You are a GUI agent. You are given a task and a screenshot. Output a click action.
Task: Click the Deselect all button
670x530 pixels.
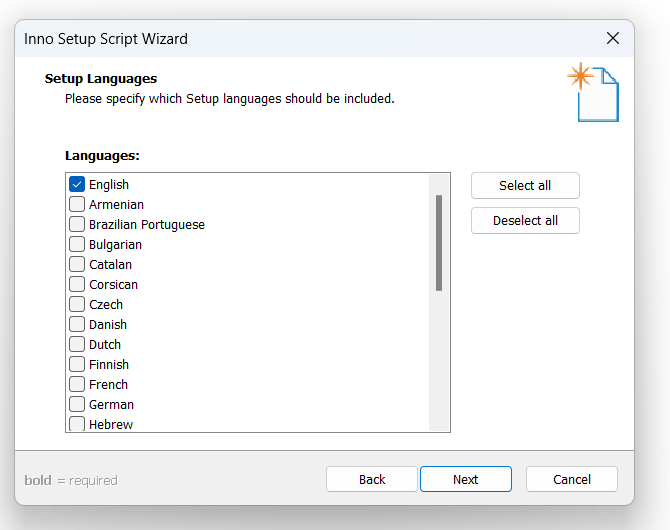[525, 221]
